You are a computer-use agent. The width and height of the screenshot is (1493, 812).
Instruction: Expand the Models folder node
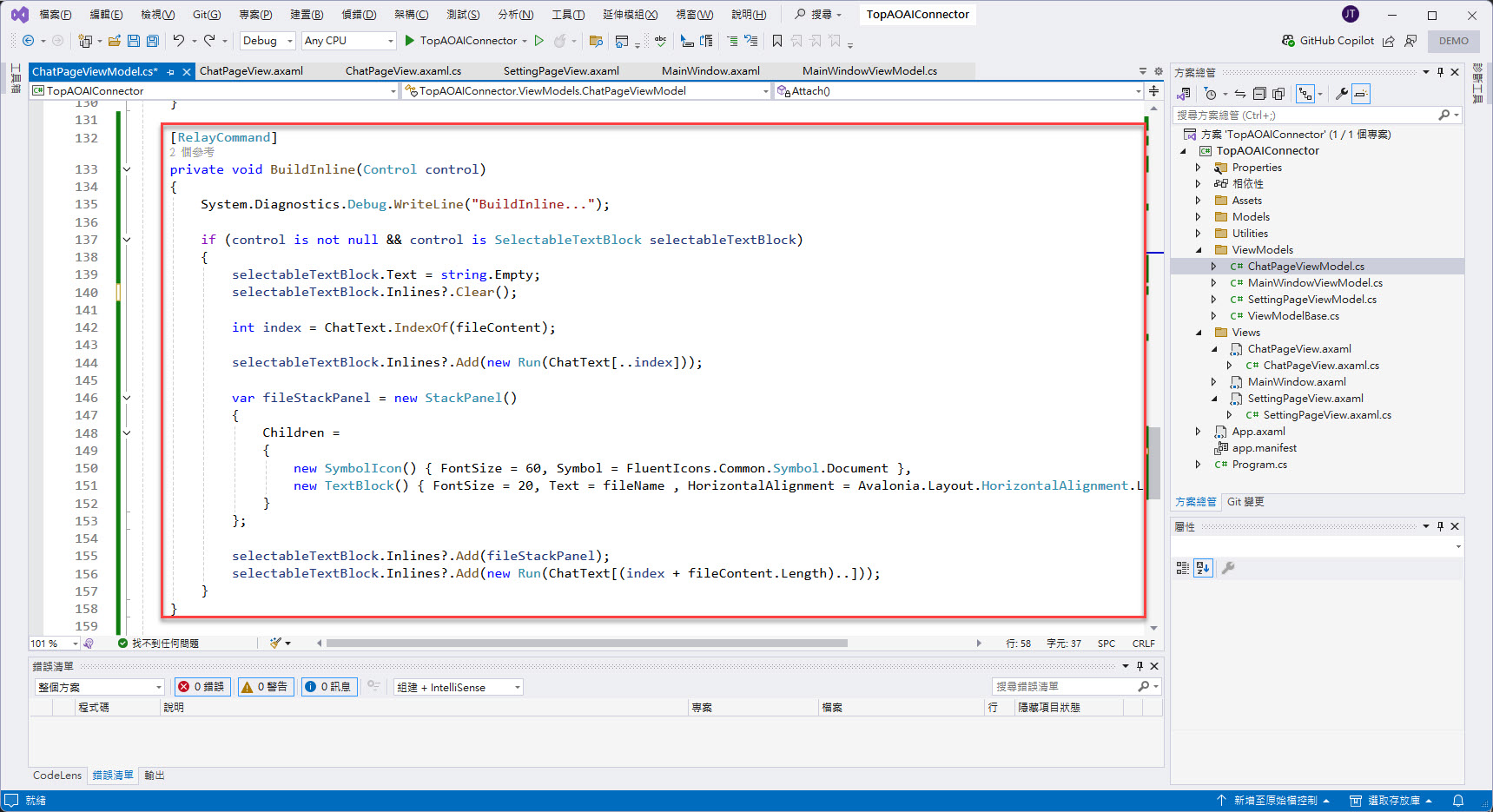1198,217
